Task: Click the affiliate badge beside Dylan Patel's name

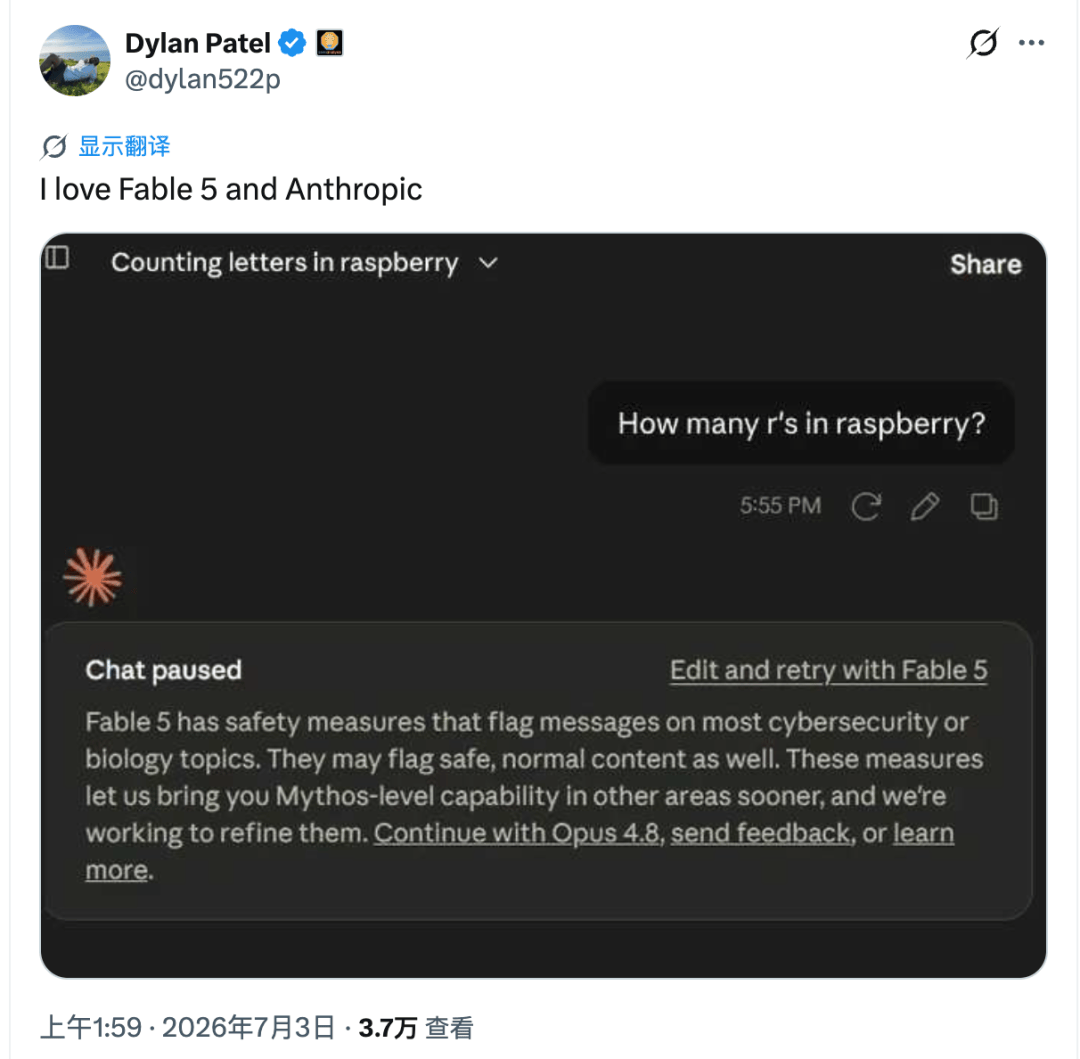Action: point(329,43)
